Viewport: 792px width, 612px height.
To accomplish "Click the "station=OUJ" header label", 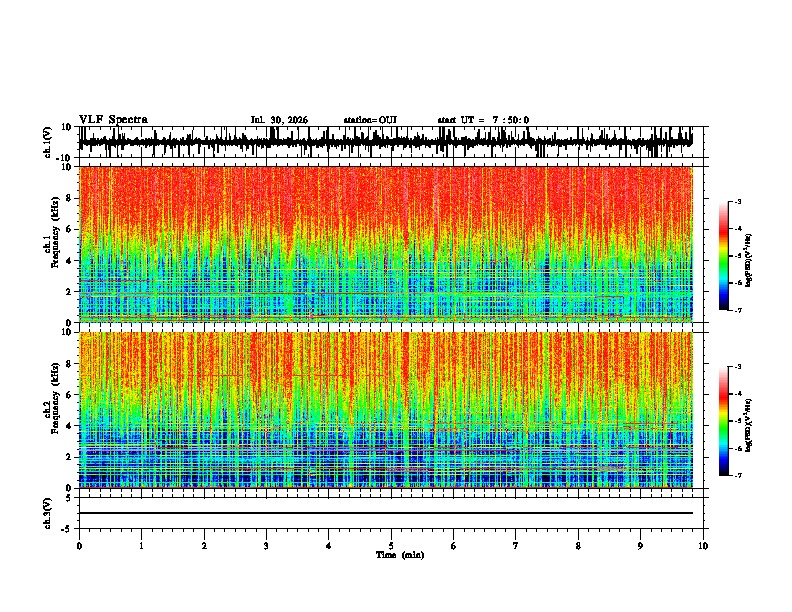I will [370, 120].
